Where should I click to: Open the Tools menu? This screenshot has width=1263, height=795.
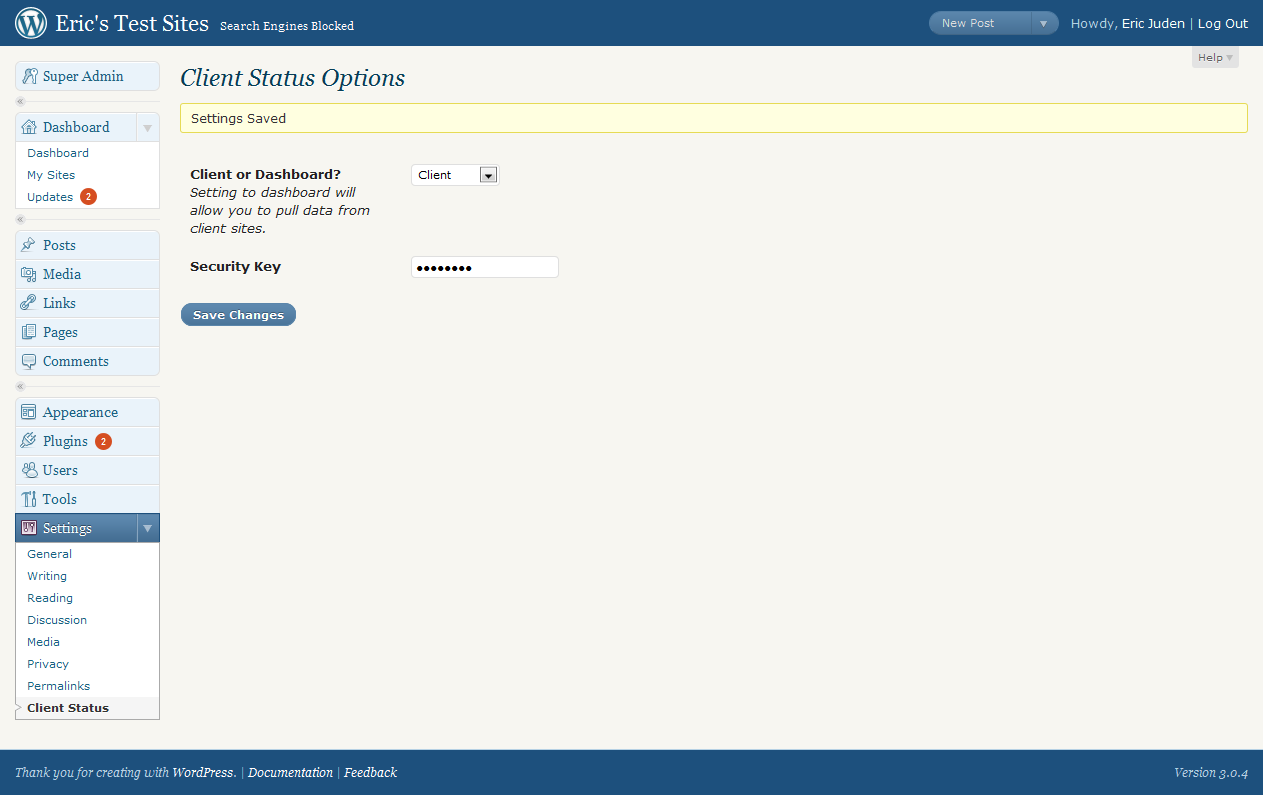pos(87,499)
